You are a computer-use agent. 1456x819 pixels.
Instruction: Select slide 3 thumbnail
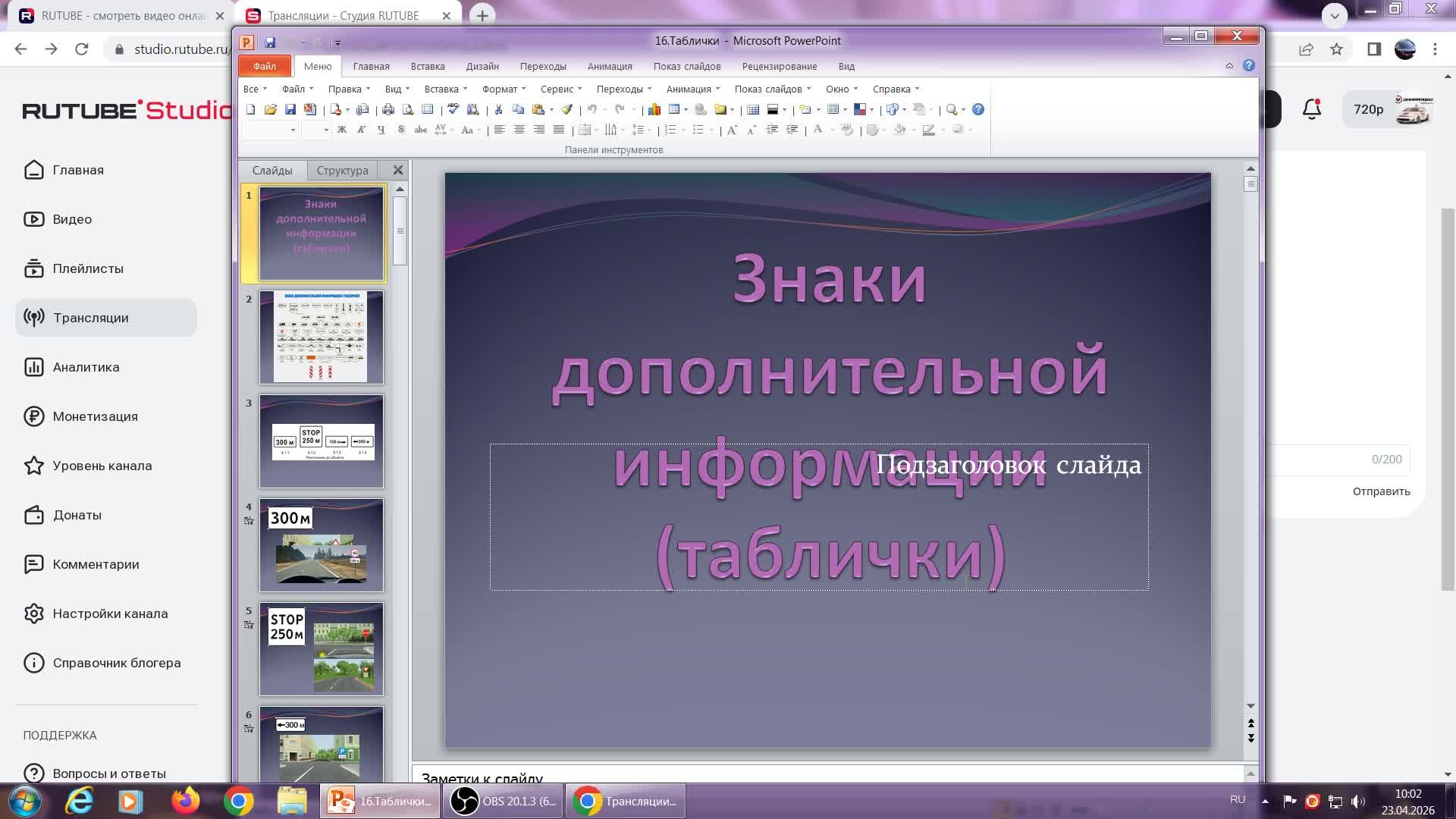[x=322, y=441]
